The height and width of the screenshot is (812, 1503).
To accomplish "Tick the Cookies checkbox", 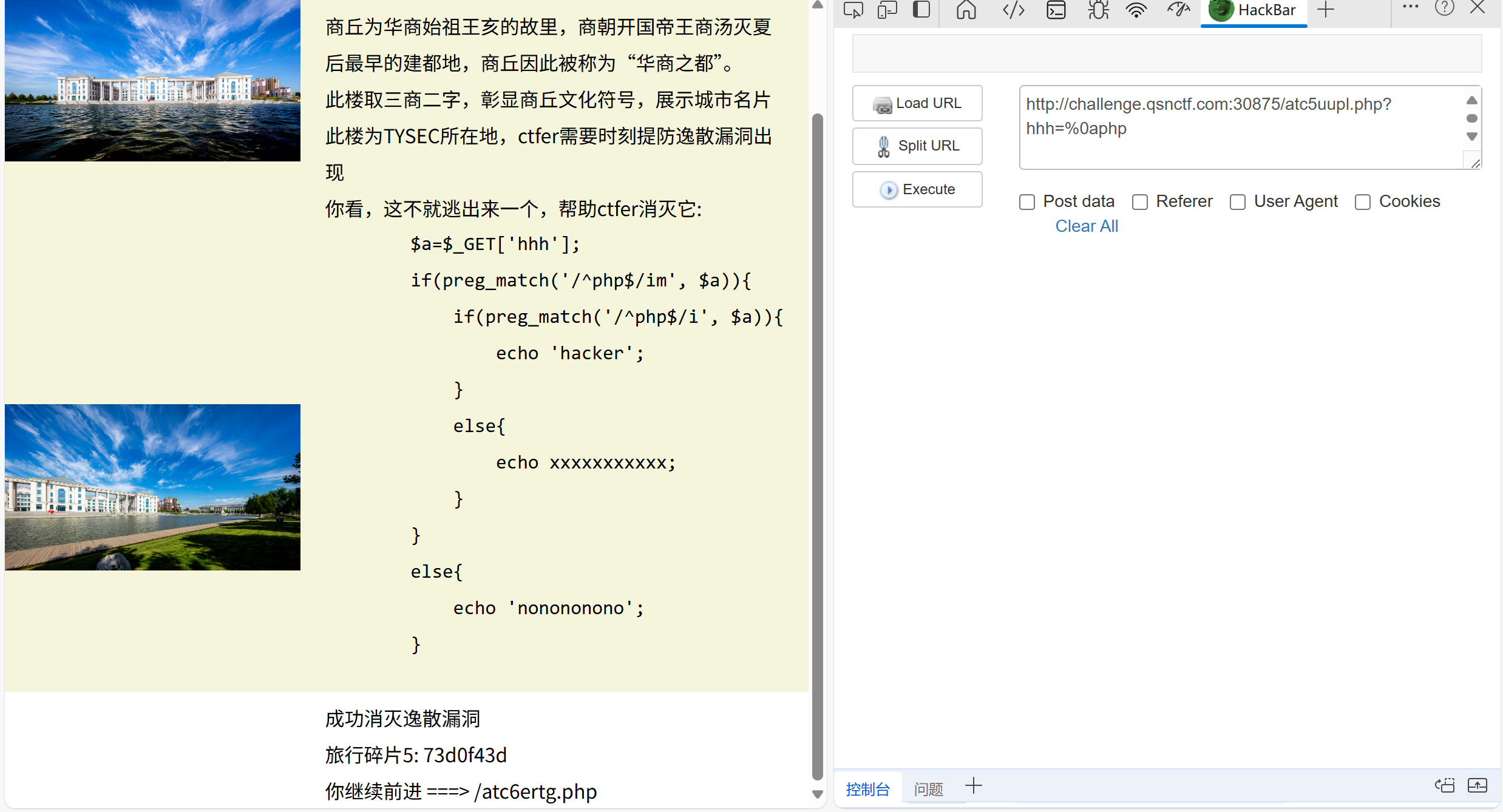I will click(x=1363, y=202).
